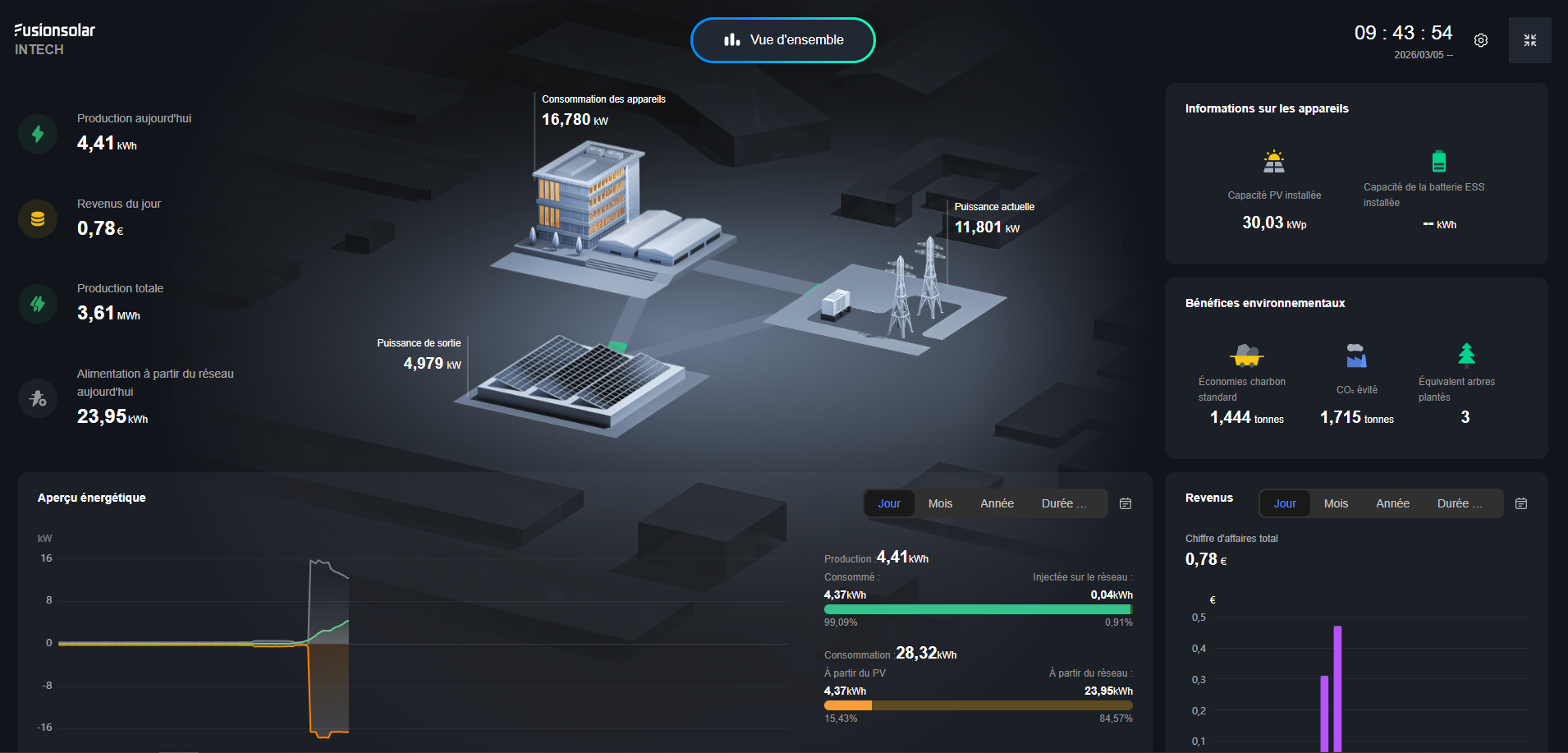The width and height of the screenshot is (1568, 753).
Task: Click the 1,444 tonnes coal value
Action: 1246,417
